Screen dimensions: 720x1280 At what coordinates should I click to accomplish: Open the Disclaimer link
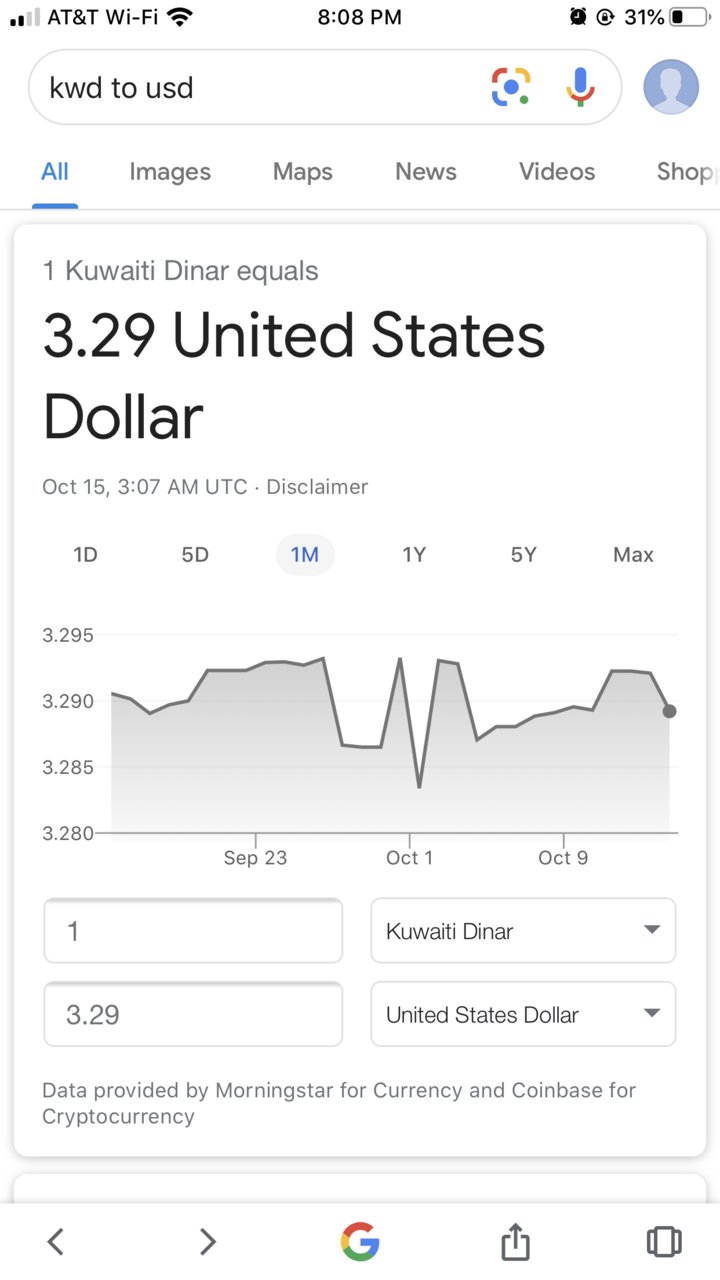[x=317, y=487]
